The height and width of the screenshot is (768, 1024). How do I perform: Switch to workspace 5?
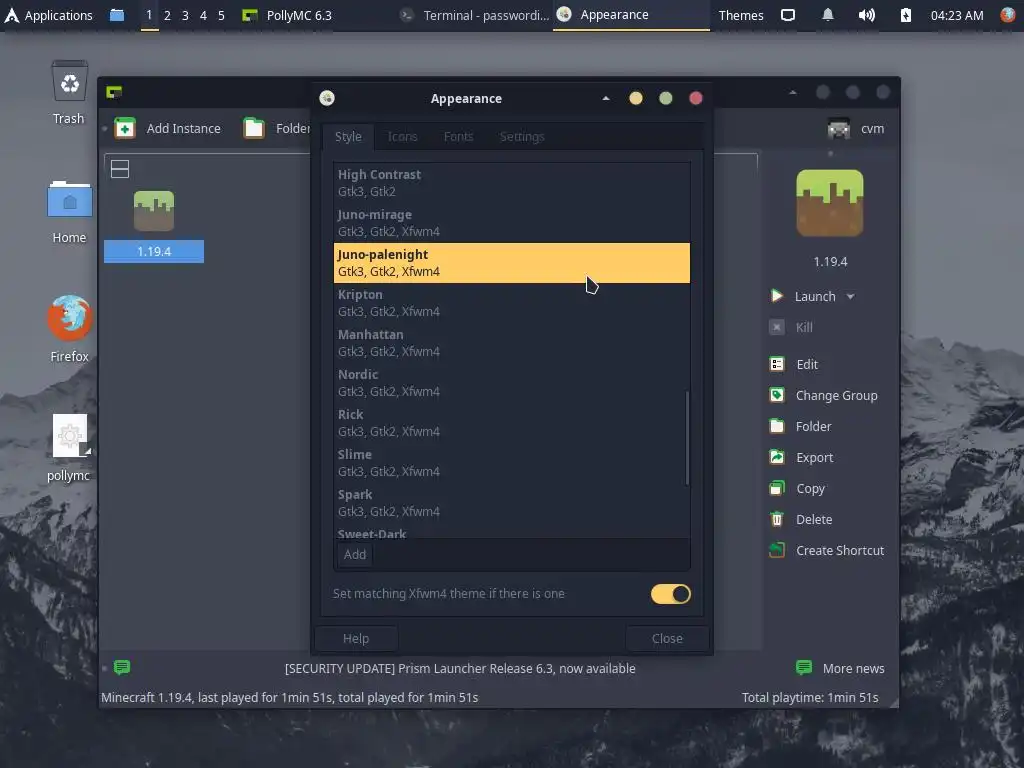click(x=221, y=15)
